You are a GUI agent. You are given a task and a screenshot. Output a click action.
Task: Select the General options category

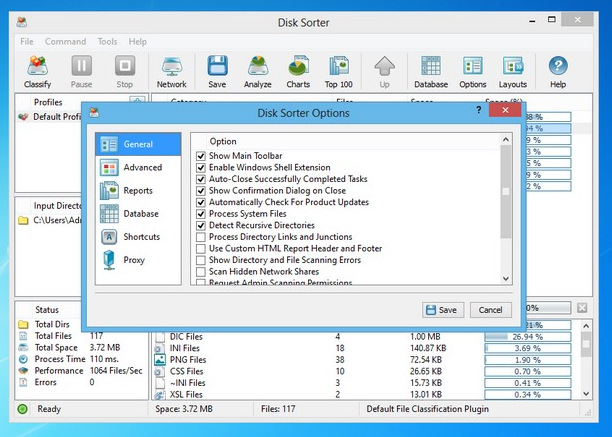tap(138, 144)
